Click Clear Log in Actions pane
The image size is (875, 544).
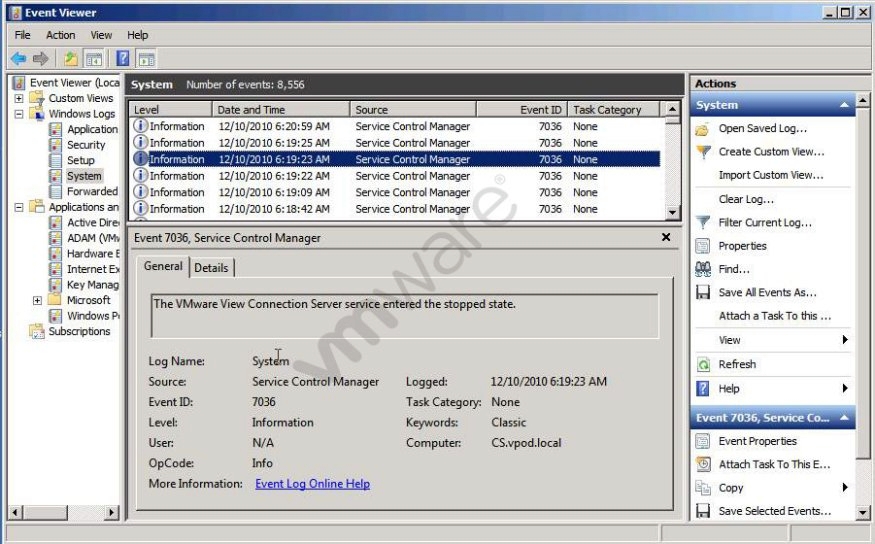(x=746, y=199)
